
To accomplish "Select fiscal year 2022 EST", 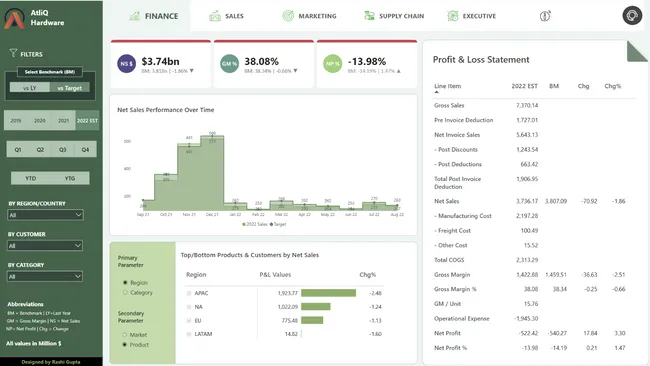I will [x=87, y=121].
